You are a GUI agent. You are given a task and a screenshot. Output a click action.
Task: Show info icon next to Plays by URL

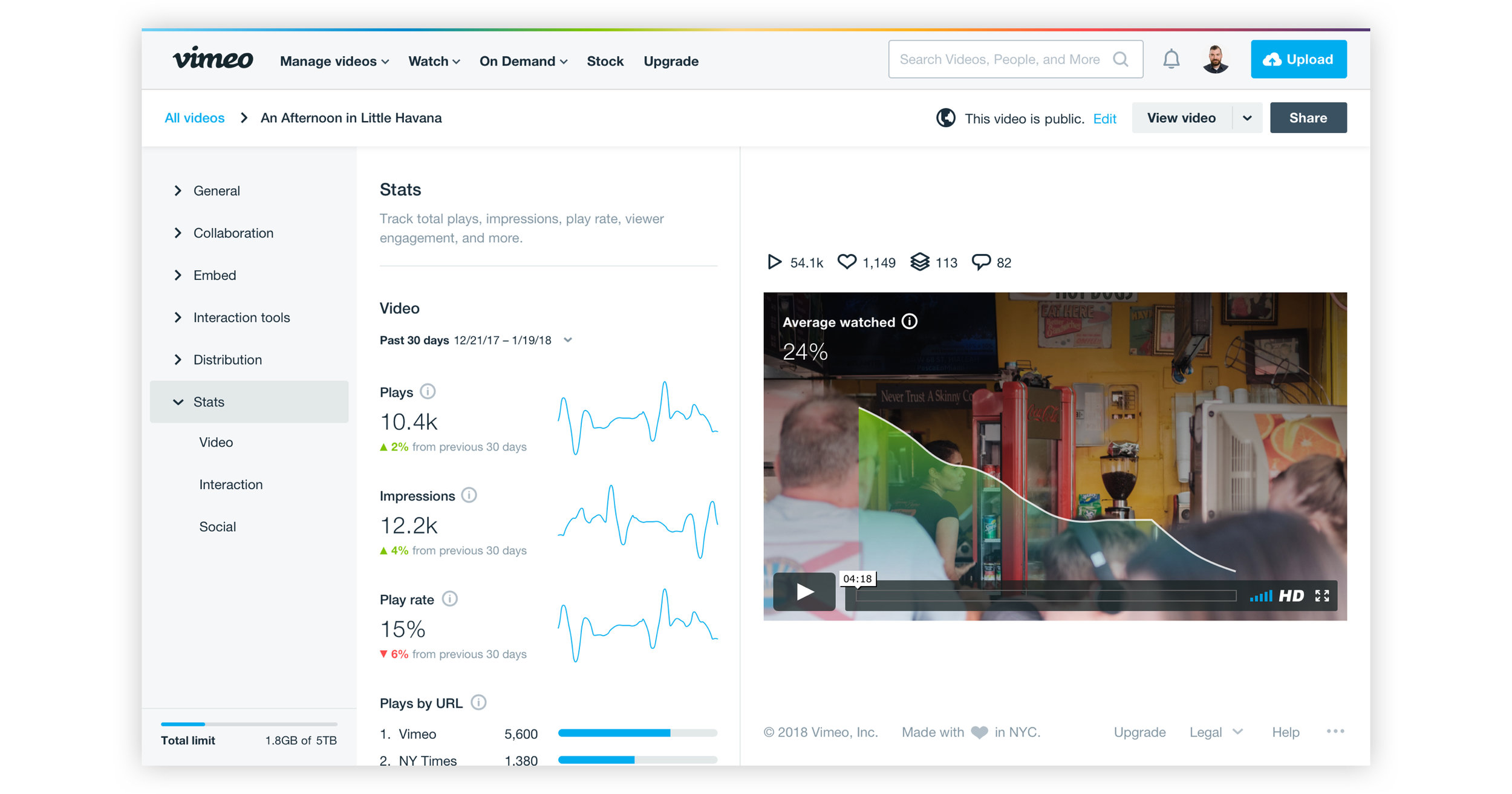click(x=478, y=703)
